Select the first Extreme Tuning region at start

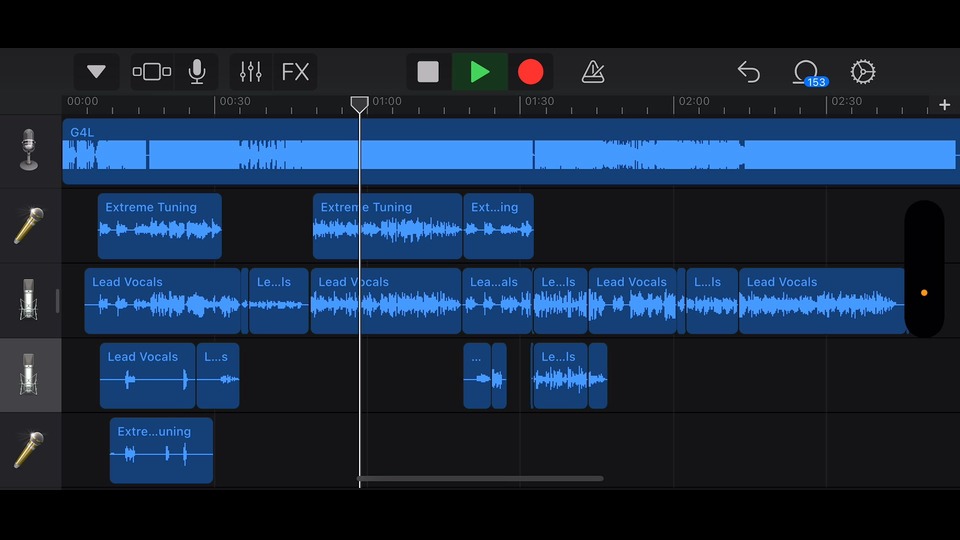[x=160, y=226]
